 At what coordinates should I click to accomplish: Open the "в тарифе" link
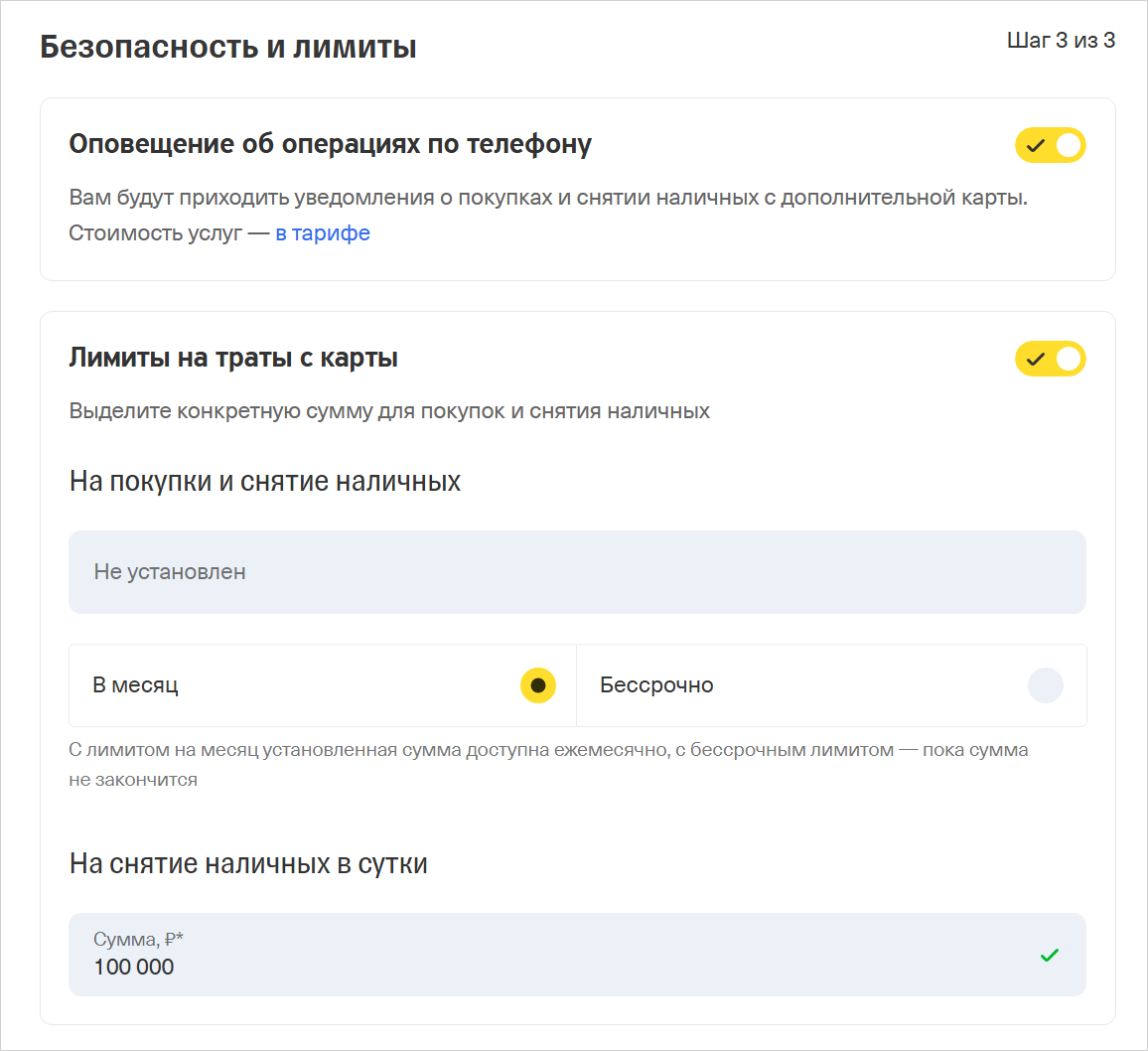pos(323,233)
